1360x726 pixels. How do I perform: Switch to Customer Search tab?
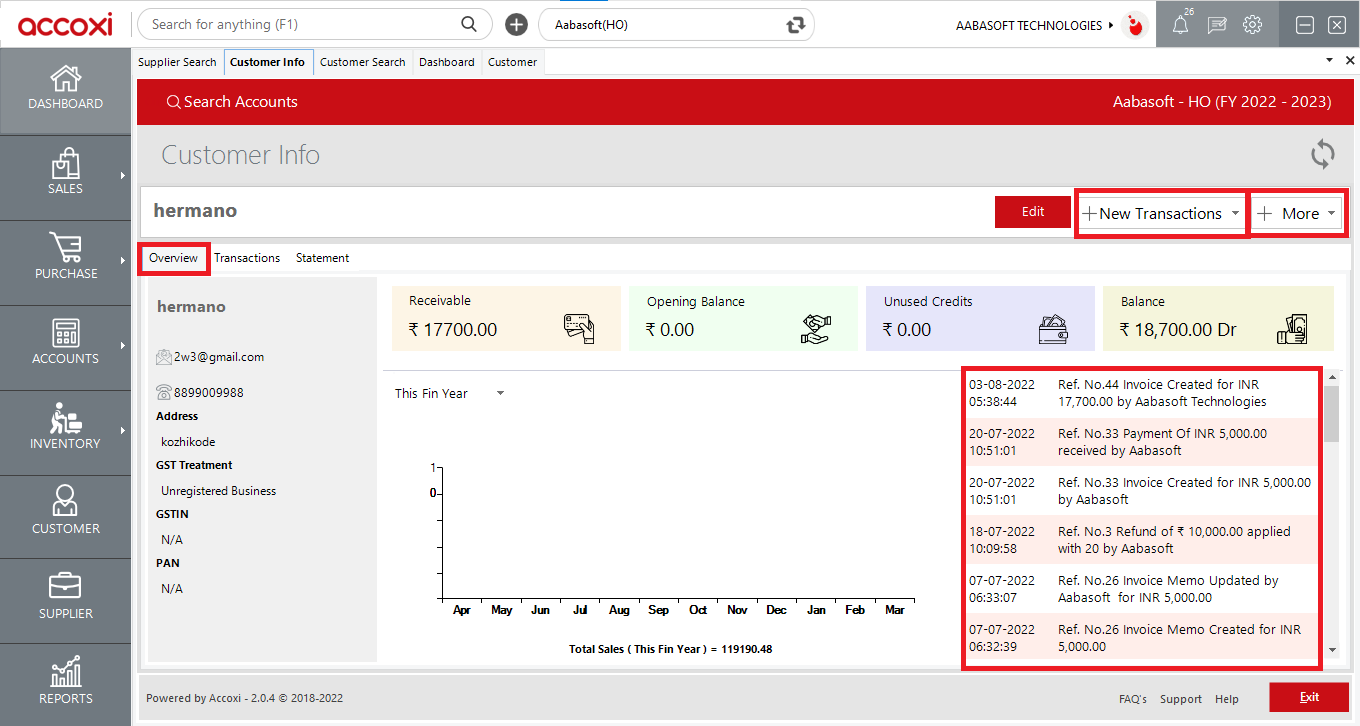(x=363, y=62)
